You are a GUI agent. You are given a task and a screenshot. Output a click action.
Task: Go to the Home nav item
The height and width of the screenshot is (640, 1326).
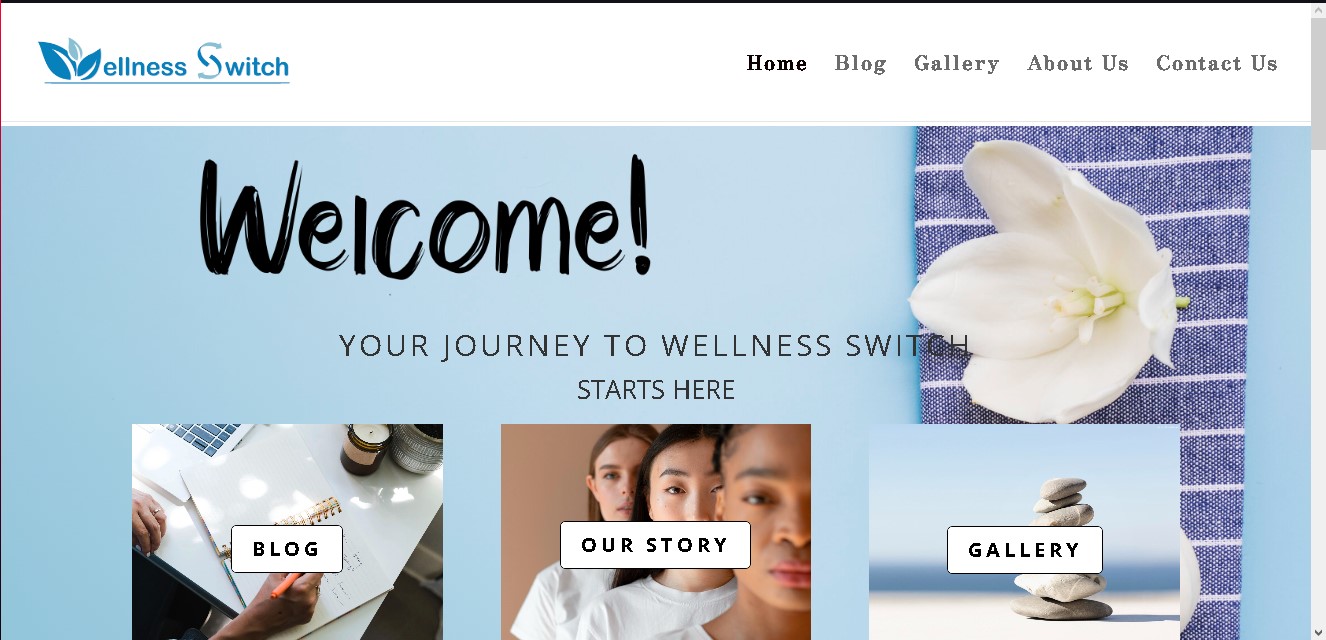pos(777,63)
